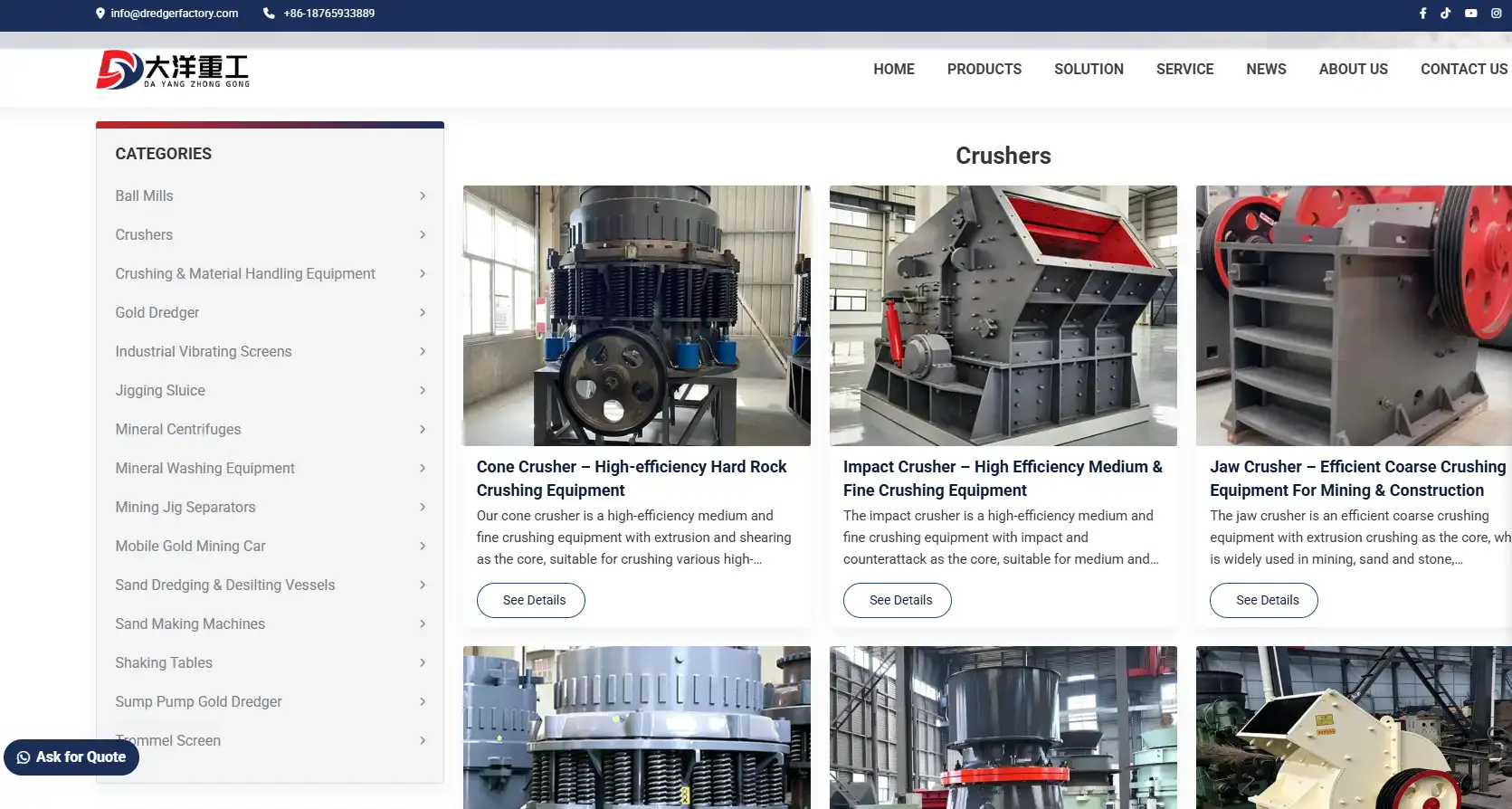Go to the SOLUTION menu item
The height and width of the screenshot is (809, 1512).
click(x=1089, y=70)
